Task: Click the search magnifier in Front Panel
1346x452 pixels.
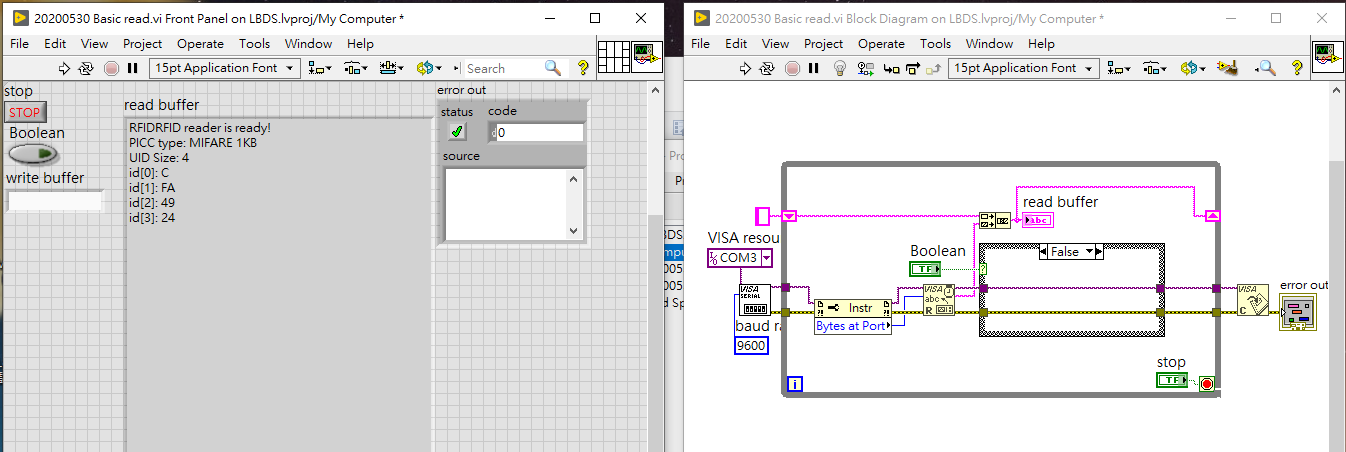Action: click(553, 68)
